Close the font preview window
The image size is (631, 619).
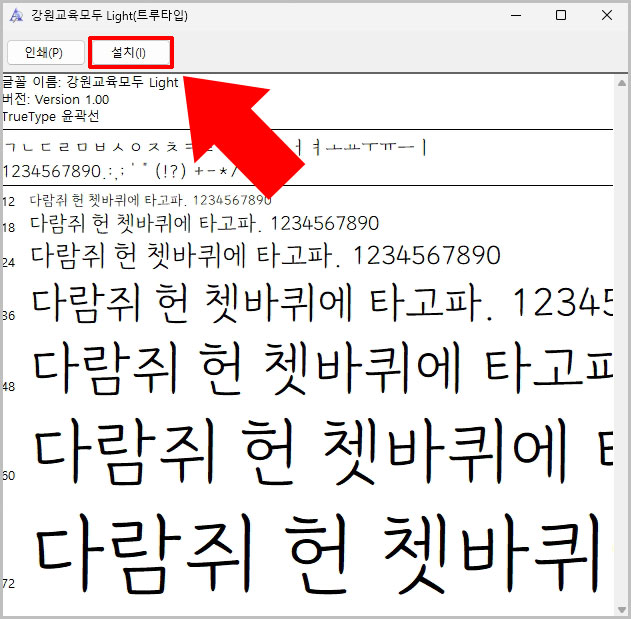606,16
